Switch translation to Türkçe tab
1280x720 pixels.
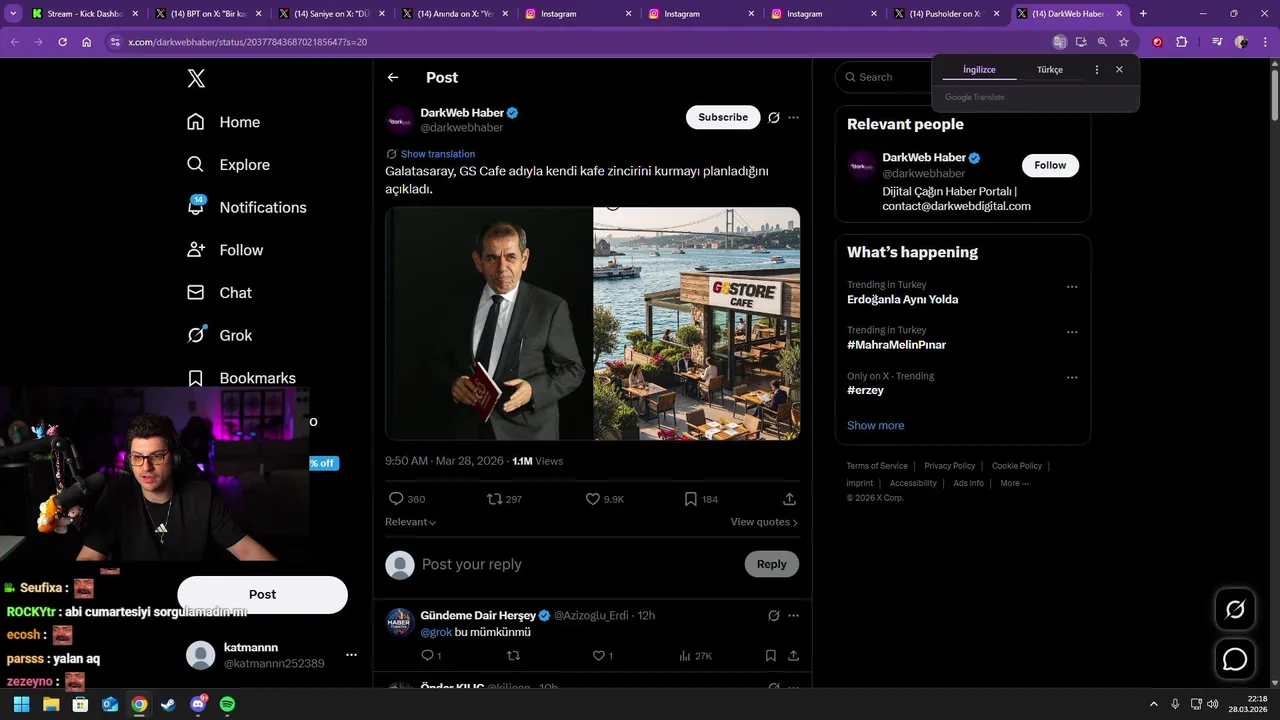pyautogui.click(x=1049, y=70)
